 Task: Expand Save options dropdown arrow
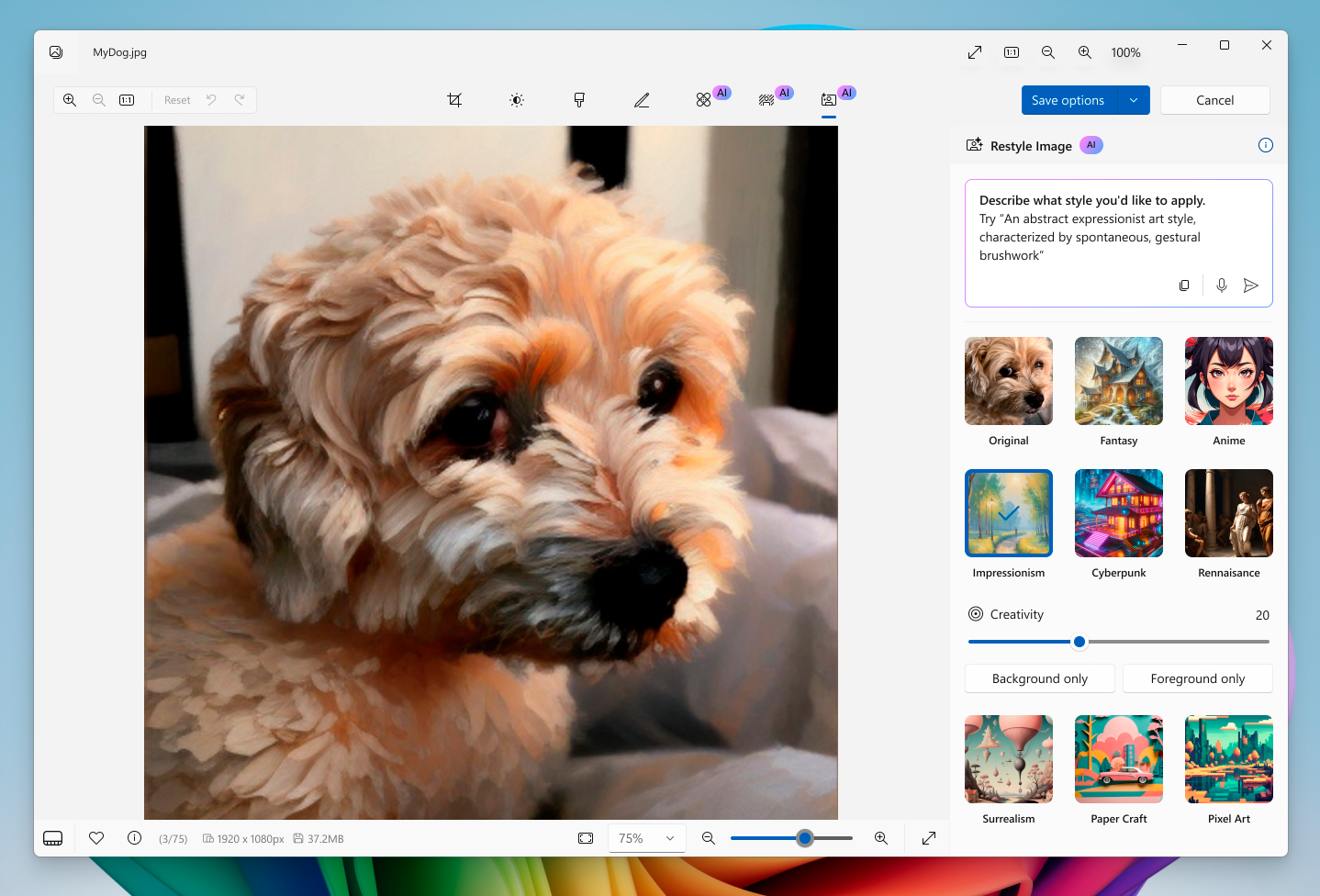[x=1134, y=100]
